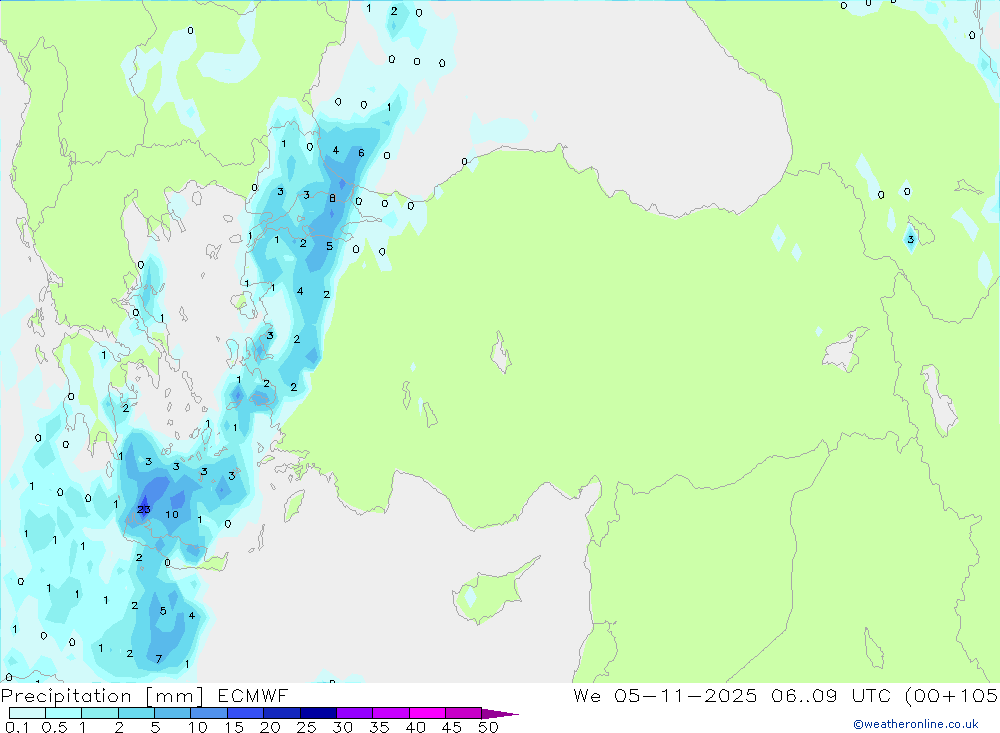Click the '6' precipitation value on the map

pyautogui.click(x=361, y=153)
